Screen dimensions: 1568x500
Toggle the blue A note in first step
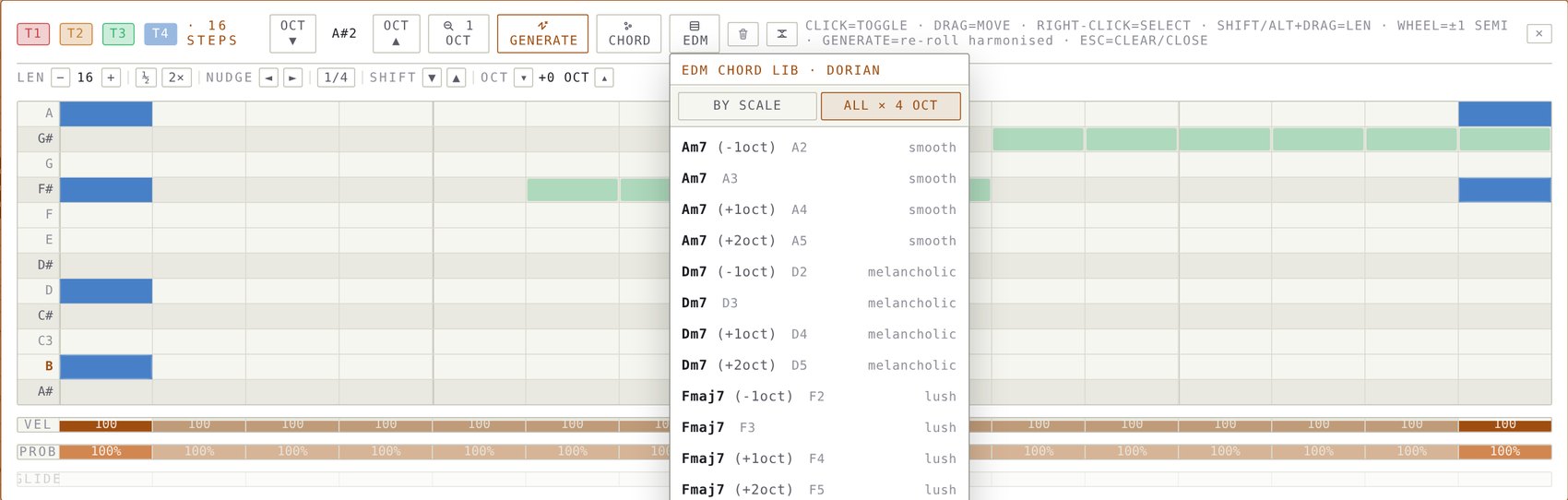[106, 114]
